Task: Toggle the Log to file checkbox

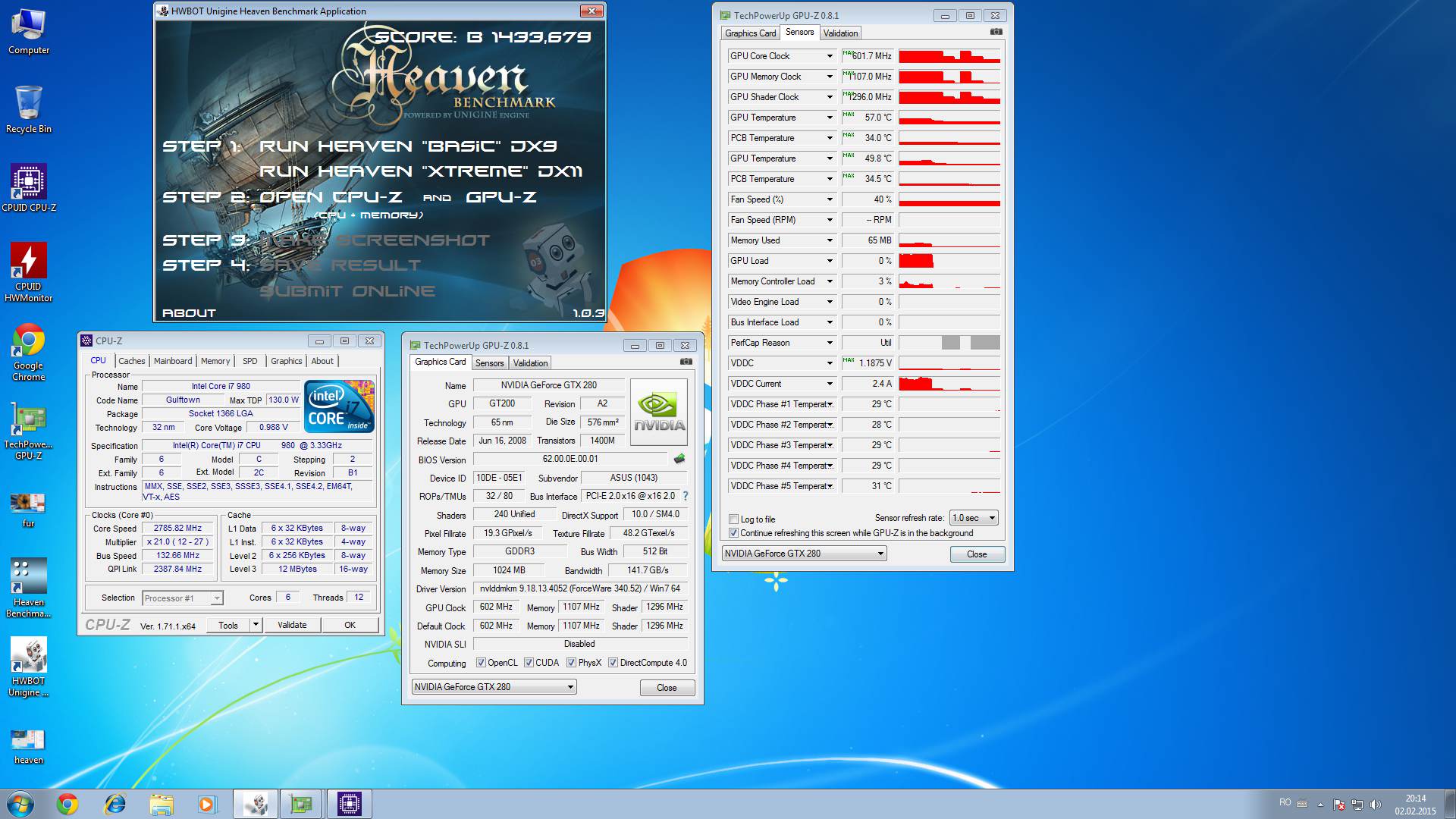Action: pyautogui.click(x=733, y=519)
